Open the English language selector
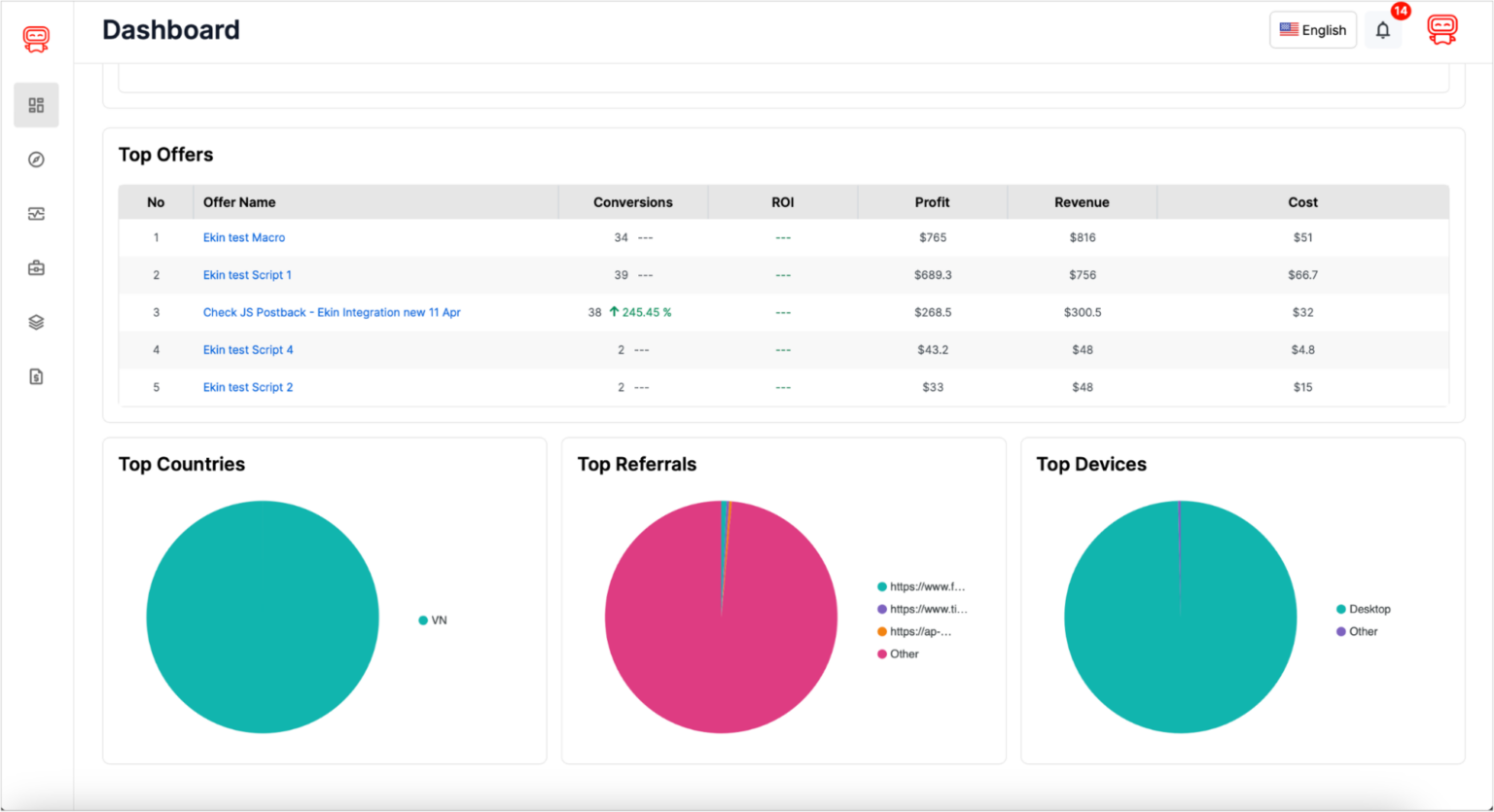The height and width of the screenshot is (812, 1494). [1313, 29]
